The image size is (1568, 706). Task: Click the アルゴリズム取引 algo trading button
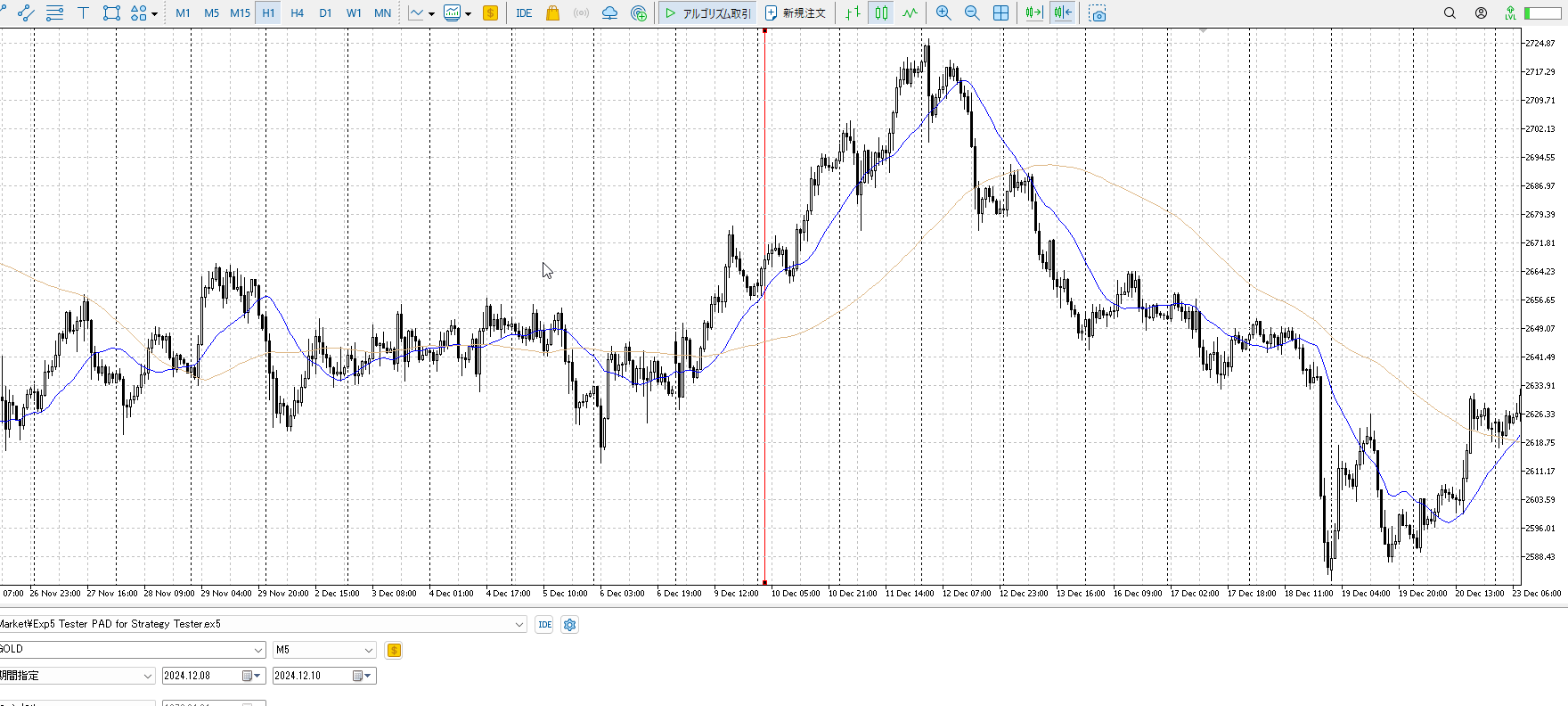point(708,13)
